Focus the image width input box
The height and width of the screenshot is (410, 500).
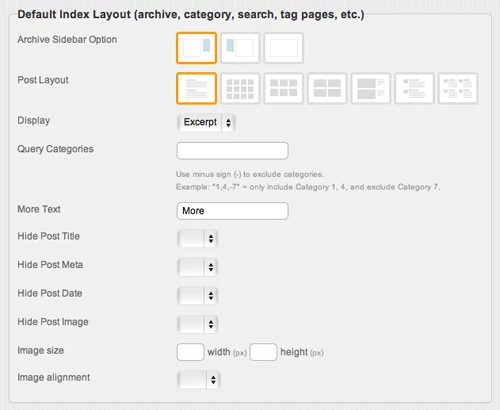point(190,352)
